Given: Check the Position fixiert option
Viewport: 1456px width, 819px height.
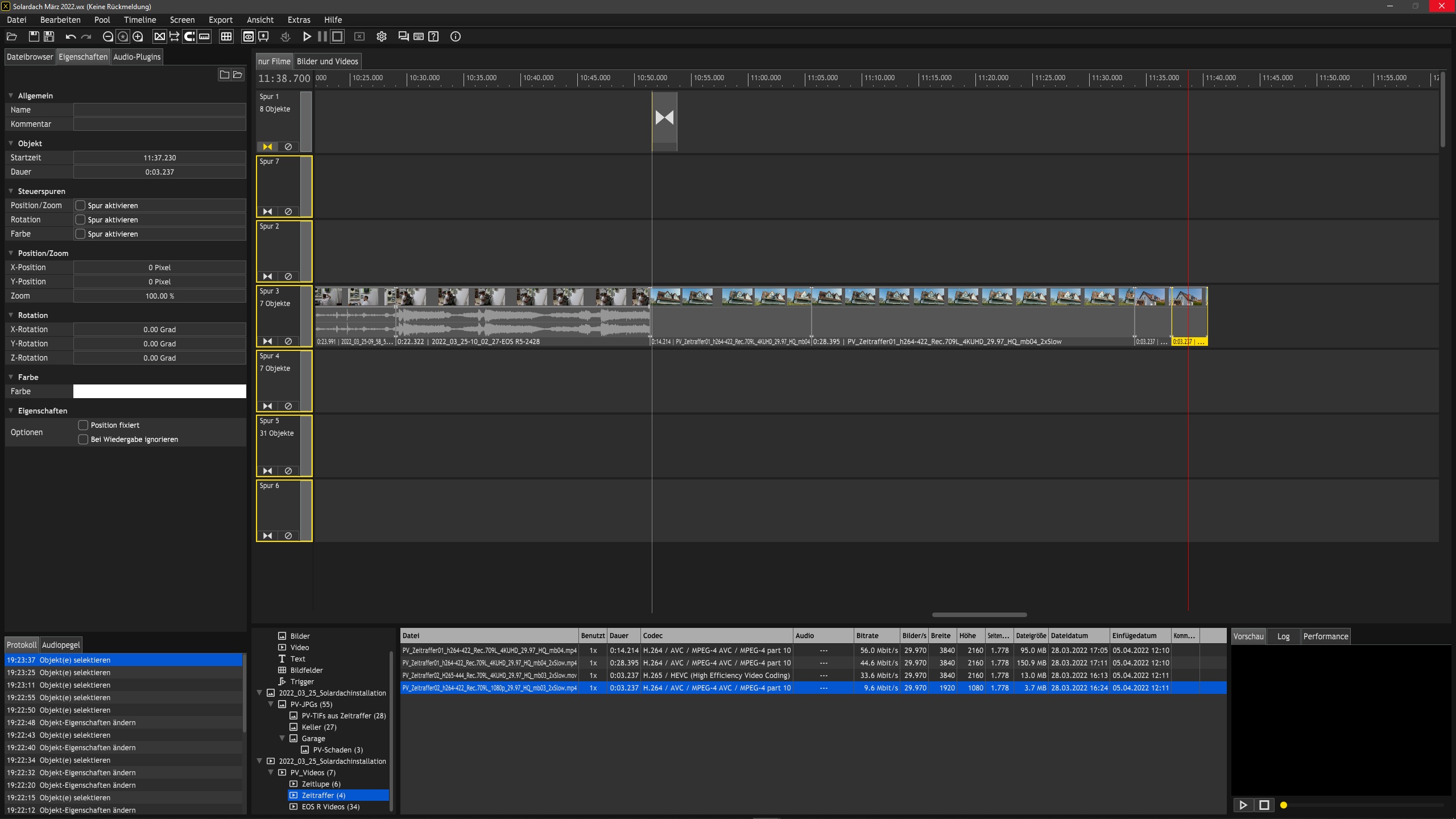Looking at the screenshot, I should click(x=83, y=425).
